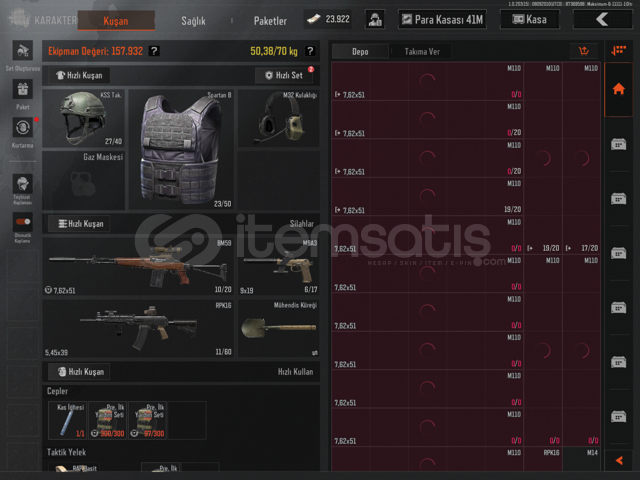Click the auto-arrange icon beside Takıma Ver

tap(584, 51)
